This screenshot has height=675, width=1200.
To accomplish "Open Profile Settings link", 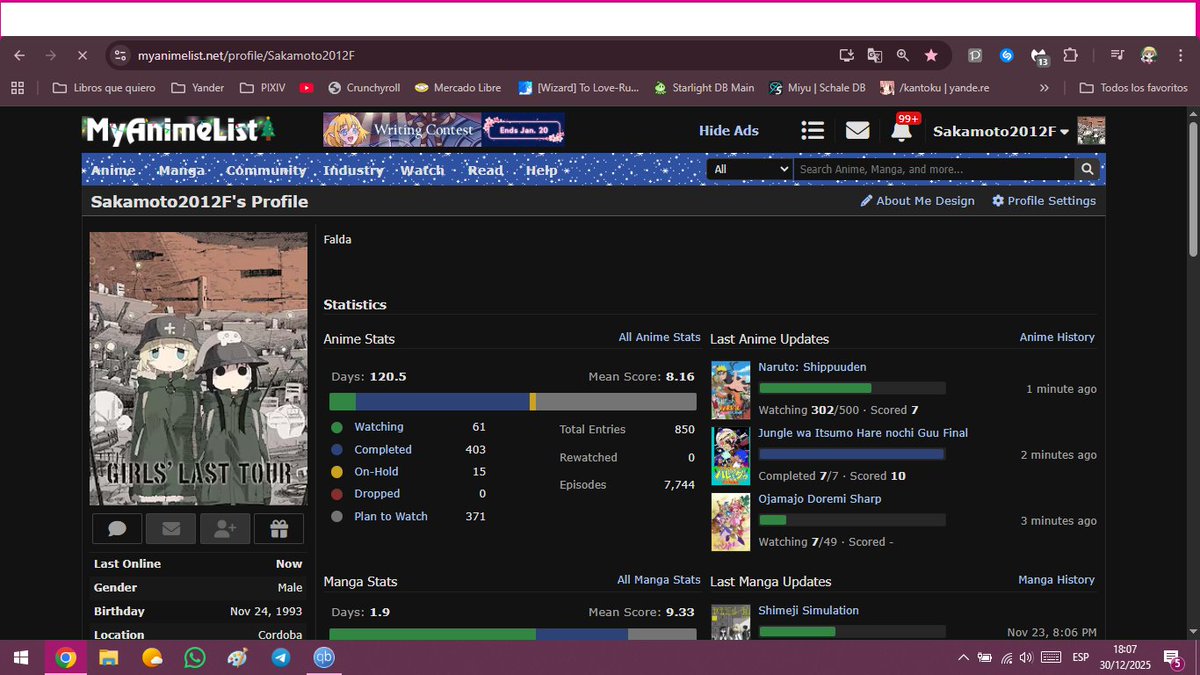I will coord(1044,201).
